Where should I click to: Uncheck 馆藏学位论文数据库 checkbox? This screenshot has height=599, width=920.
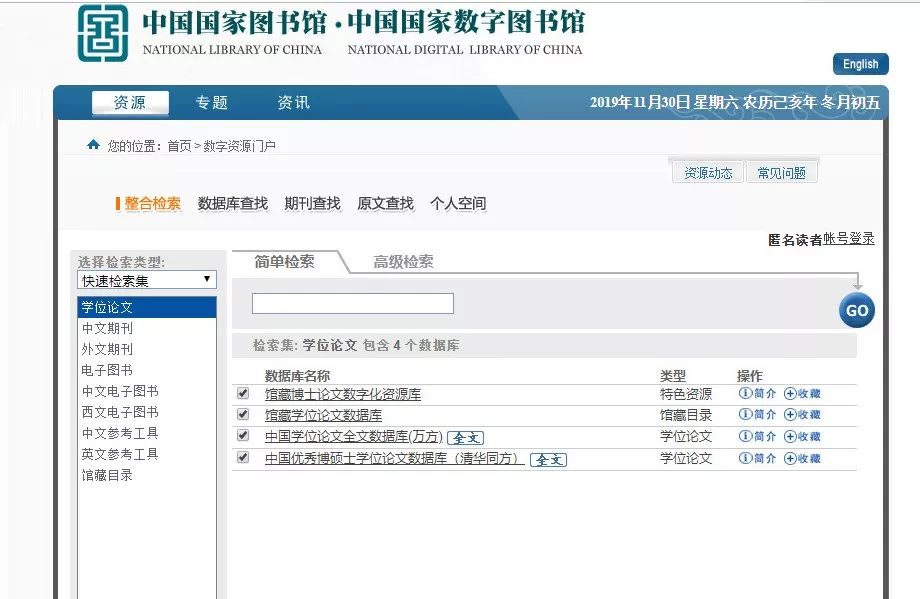click(x=243, y=414)
